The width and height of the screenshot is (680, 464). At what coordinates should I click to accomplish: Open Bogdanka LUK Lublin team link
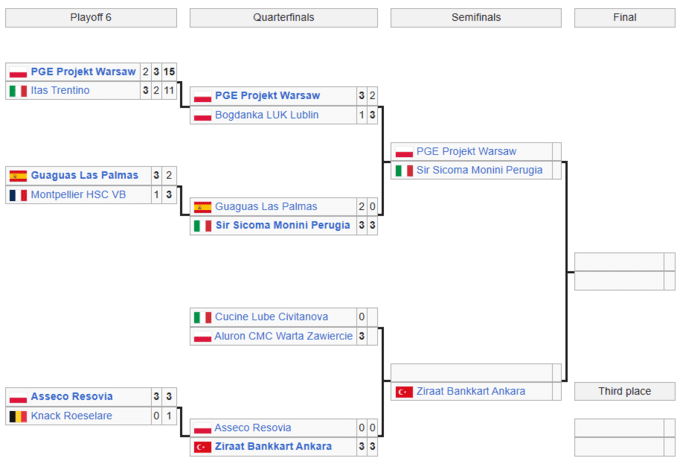[x=267, y=115]
